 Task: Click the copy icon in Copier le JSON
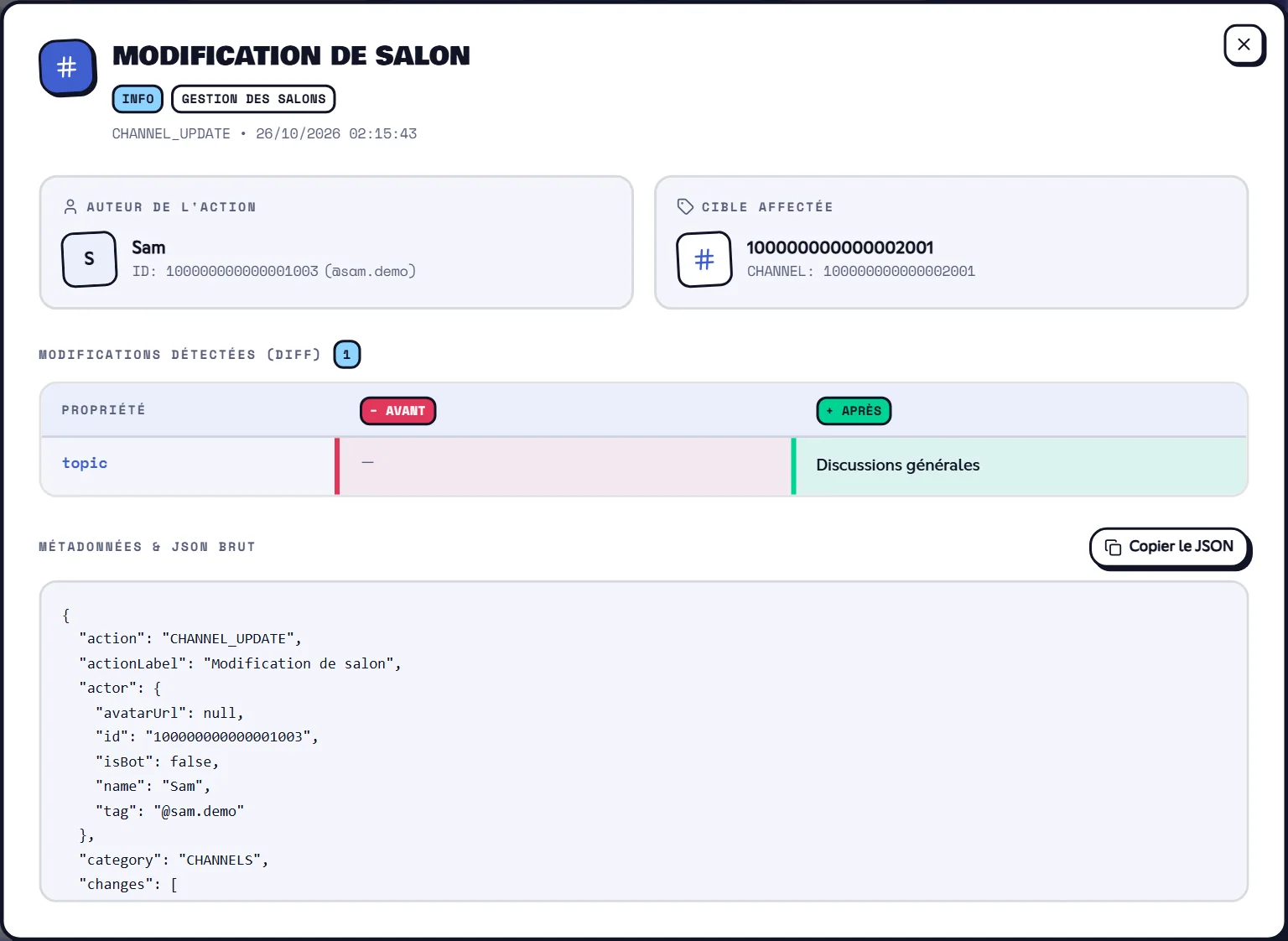[1113, 547]
